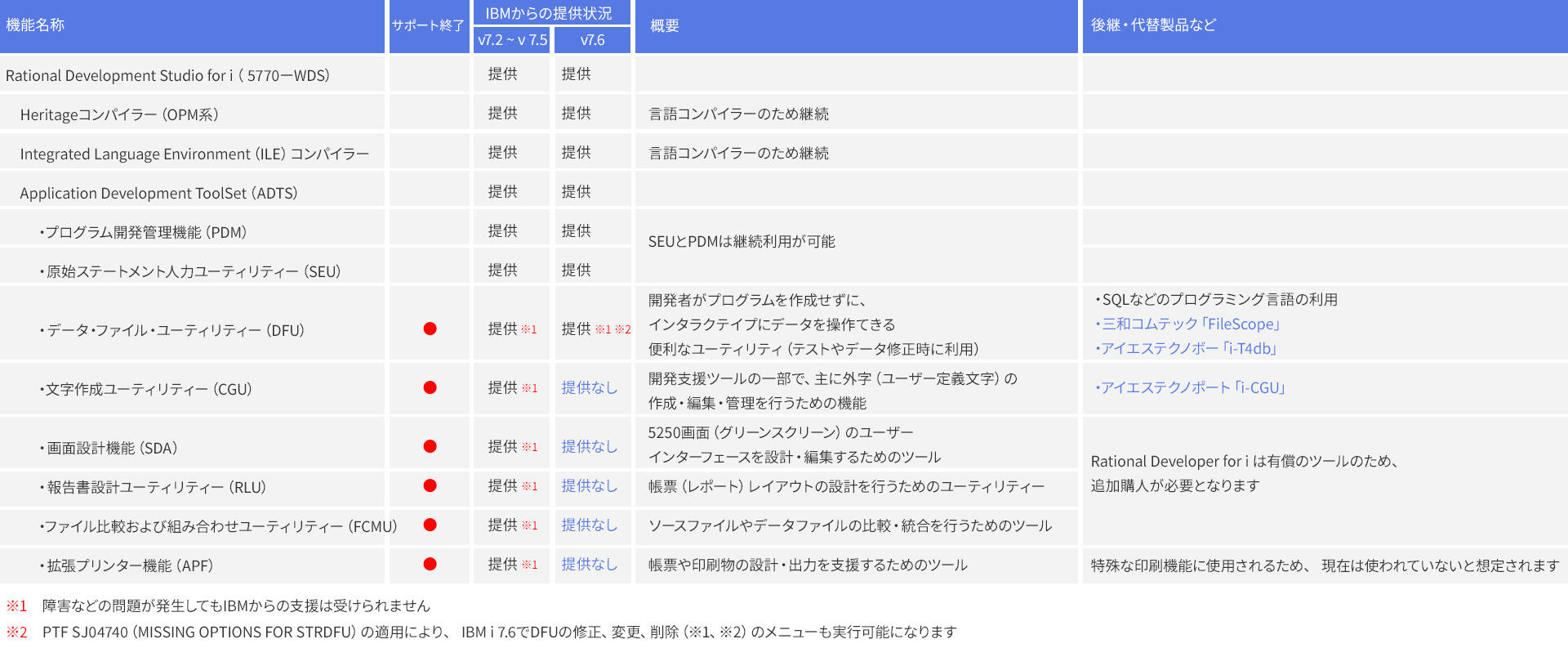The width and height of the screenshot is (1568, 657).
Task: Select the red dot in the FCMU row
Action: coord(430,525)
